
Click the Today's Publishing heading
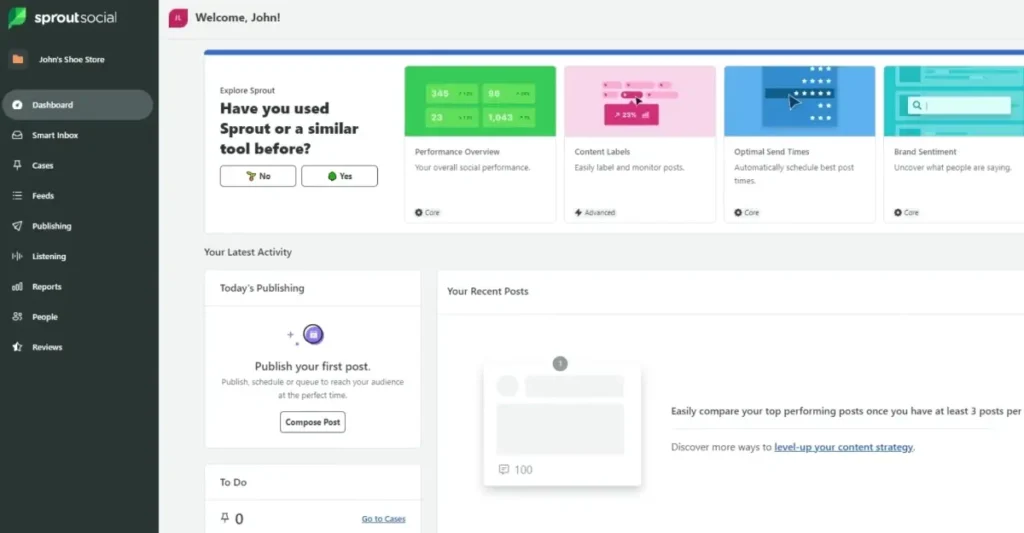(262, 288)
